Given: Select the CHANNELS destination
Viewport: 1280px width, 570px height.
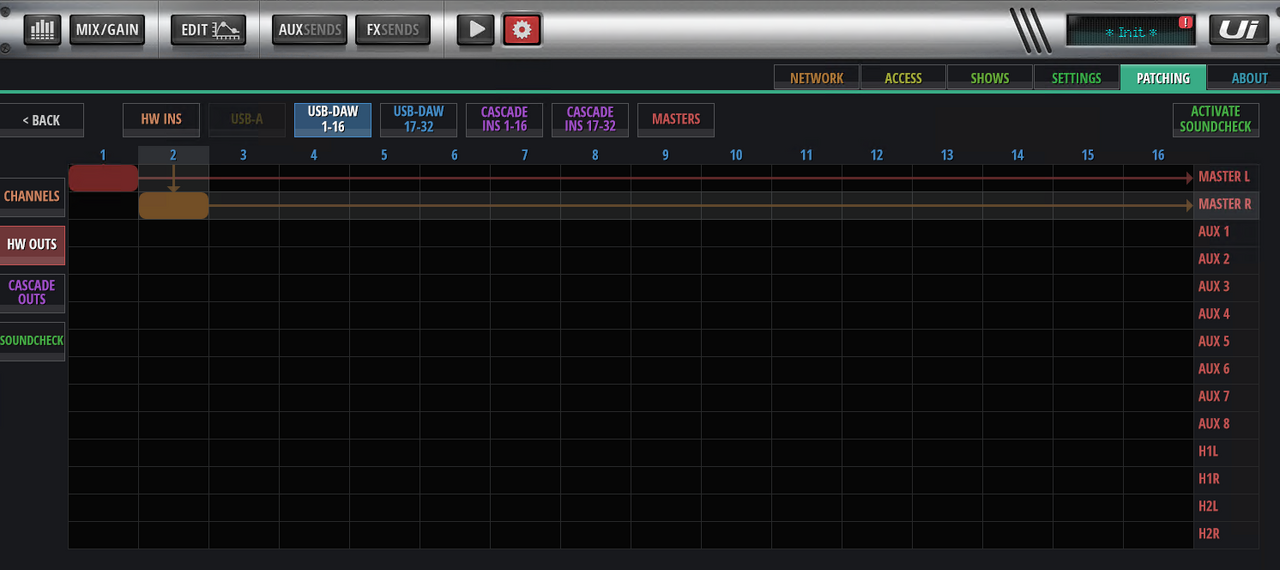Looking at the screenshot, I should coord(32,196).
